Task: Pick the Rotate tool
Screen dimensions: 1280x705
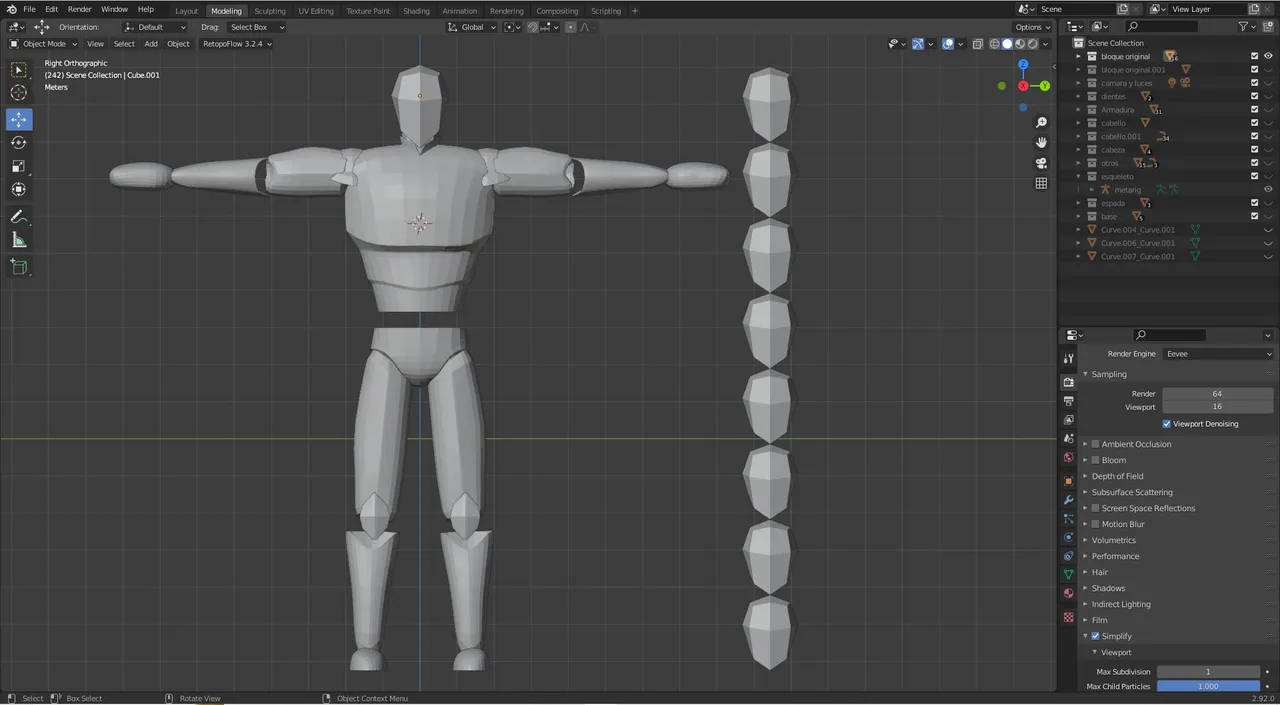Action: pos(19,142)
